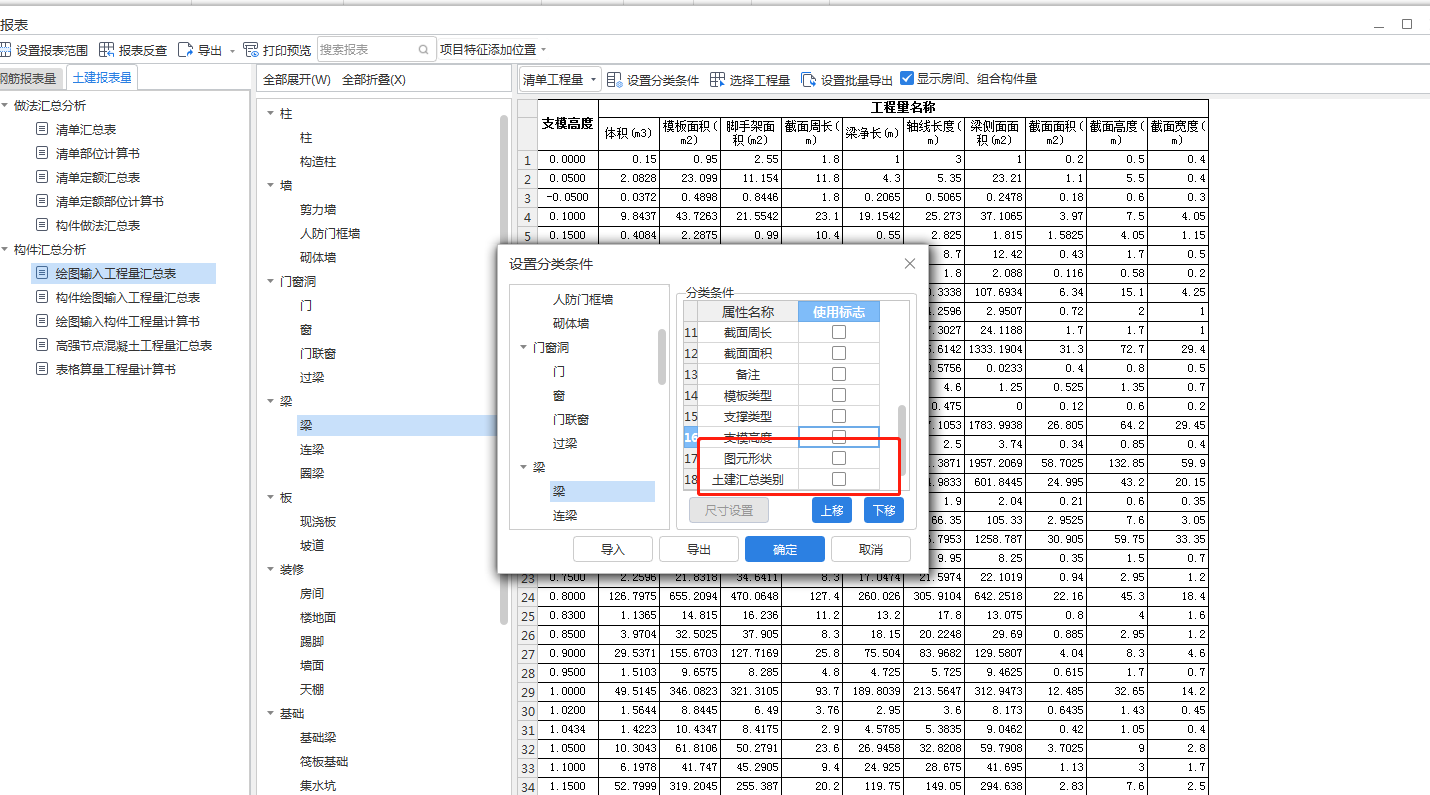Open dropdown arrow next to 导出
Viewport: 1430px width, 795px height.
click(232, 50)
